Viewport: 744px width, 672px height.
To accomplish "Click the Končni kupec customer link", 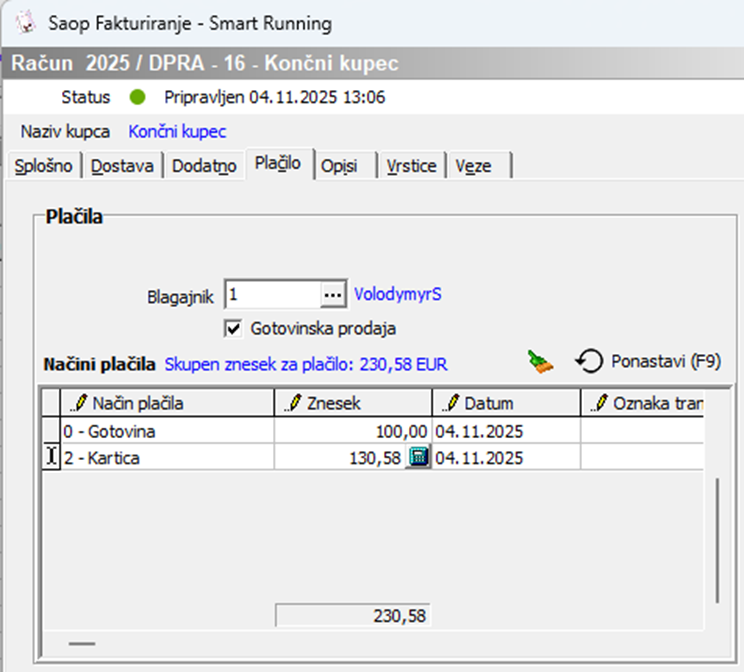I will [177, 131].
